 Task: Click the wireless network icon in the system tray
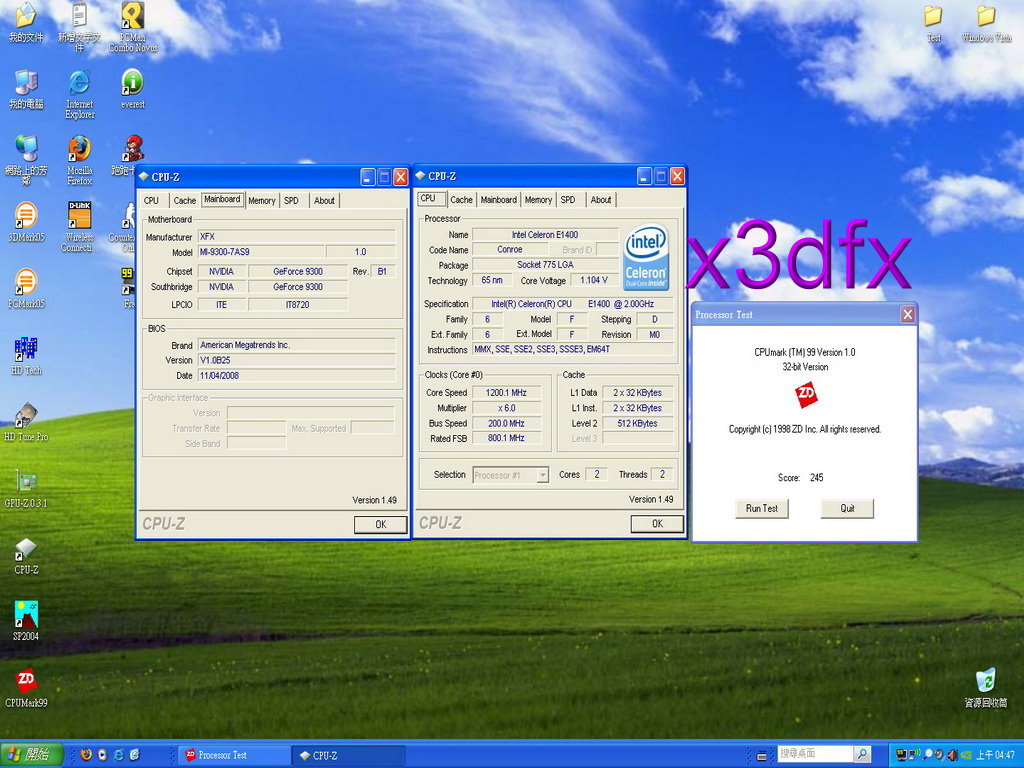pos(915,755)
